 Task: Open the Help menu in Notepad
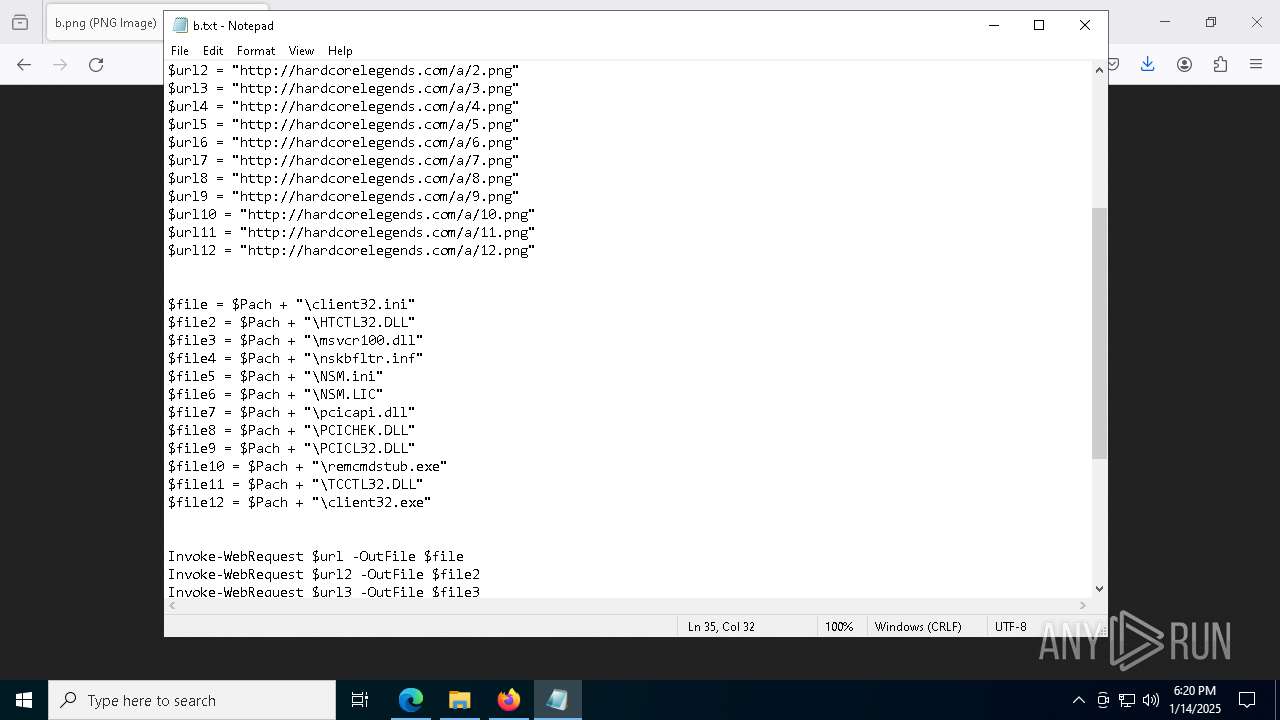pyautogui.click(x=340, y=51)
